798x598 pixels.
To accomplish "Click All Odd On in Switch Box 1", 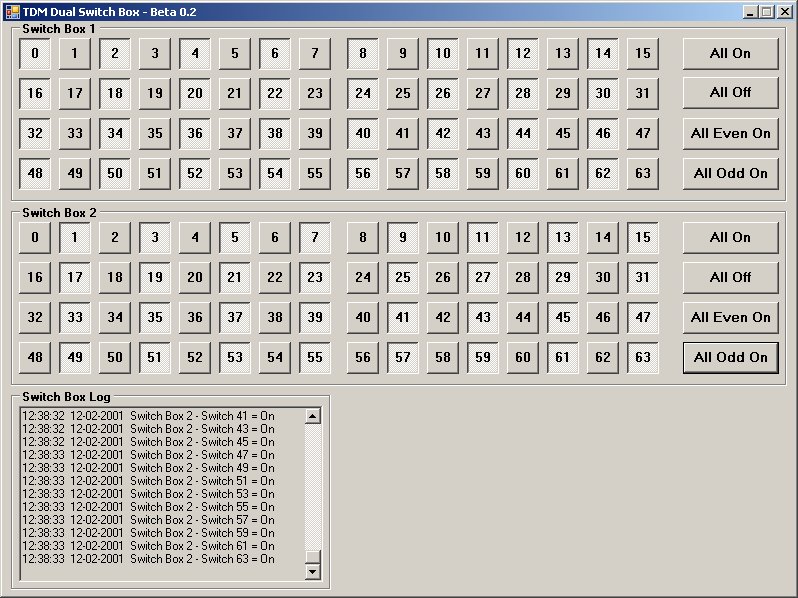I will (x=730, y=174).
